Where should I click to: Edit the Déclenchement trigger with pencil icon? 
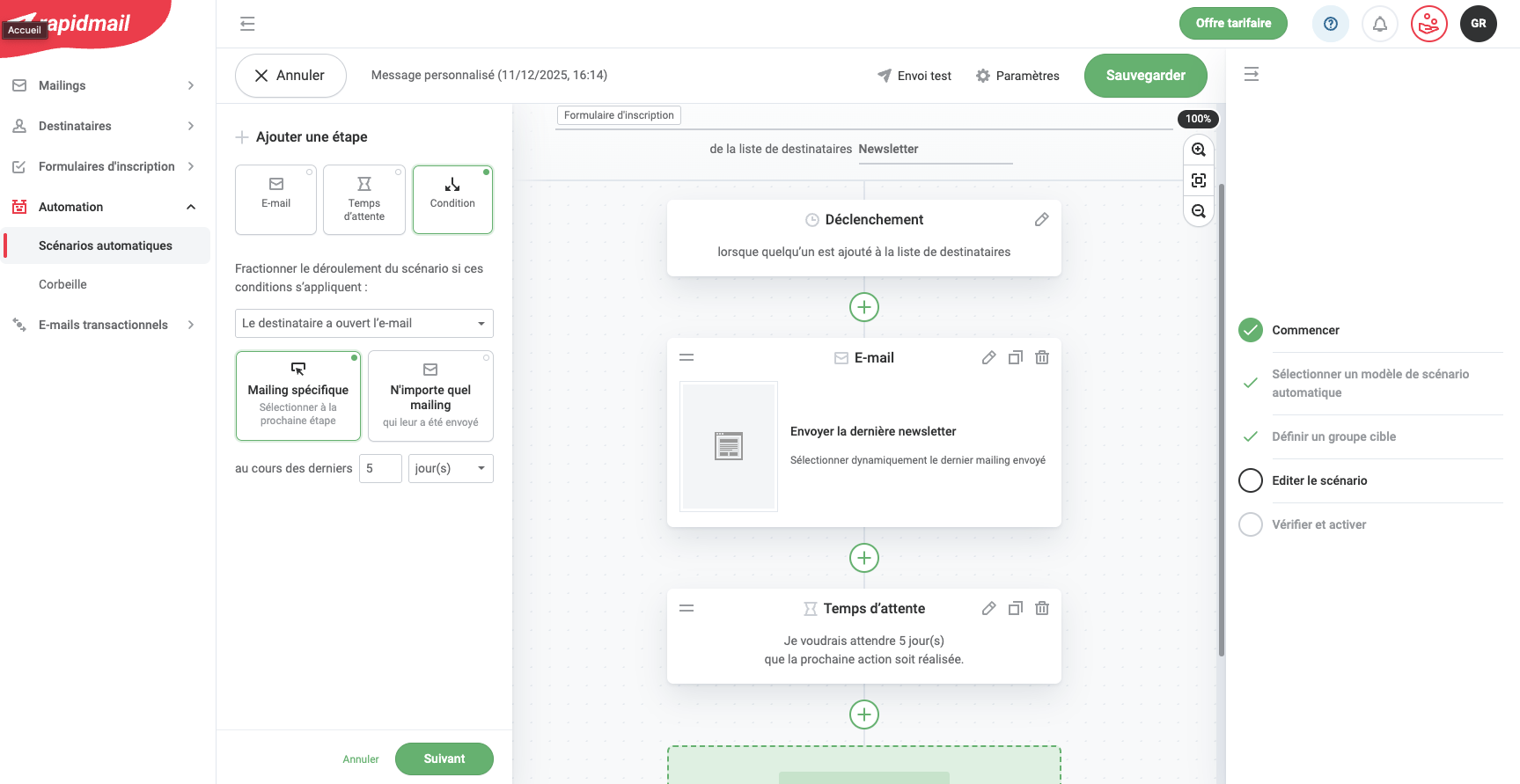point(1041,220)
